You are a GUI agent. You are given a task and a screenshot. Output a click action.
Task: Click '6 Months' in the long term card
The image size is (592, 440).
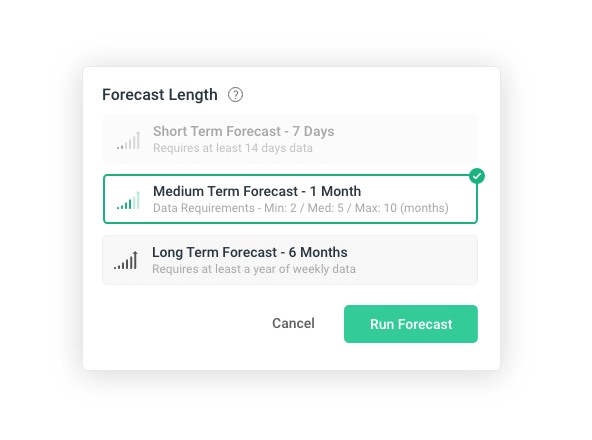pos(318,252)
